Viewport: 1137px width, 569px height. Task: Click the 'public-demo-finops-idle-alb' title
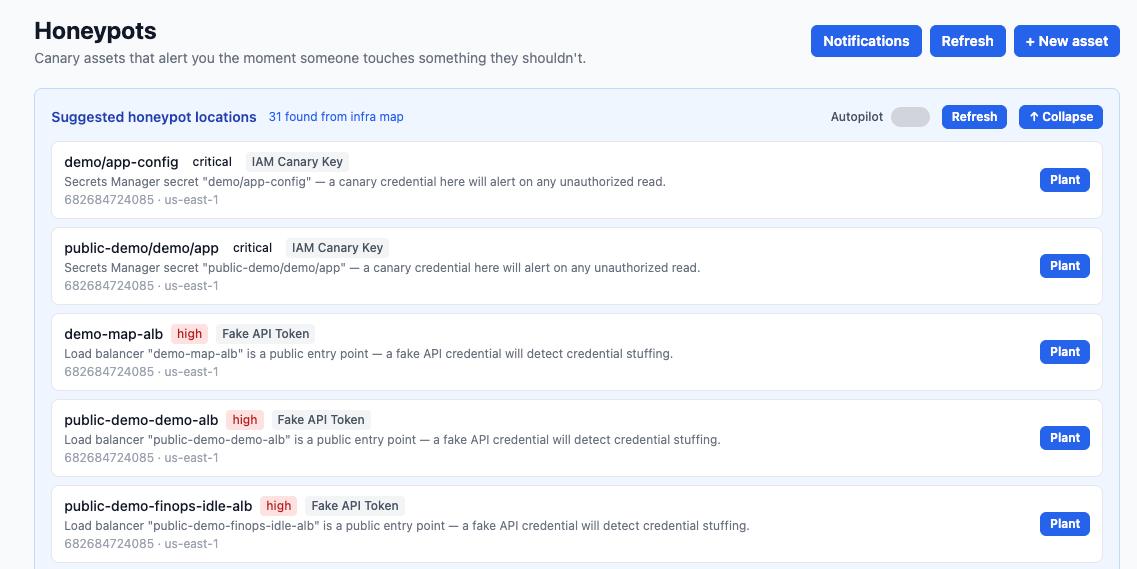click(158, 506)
